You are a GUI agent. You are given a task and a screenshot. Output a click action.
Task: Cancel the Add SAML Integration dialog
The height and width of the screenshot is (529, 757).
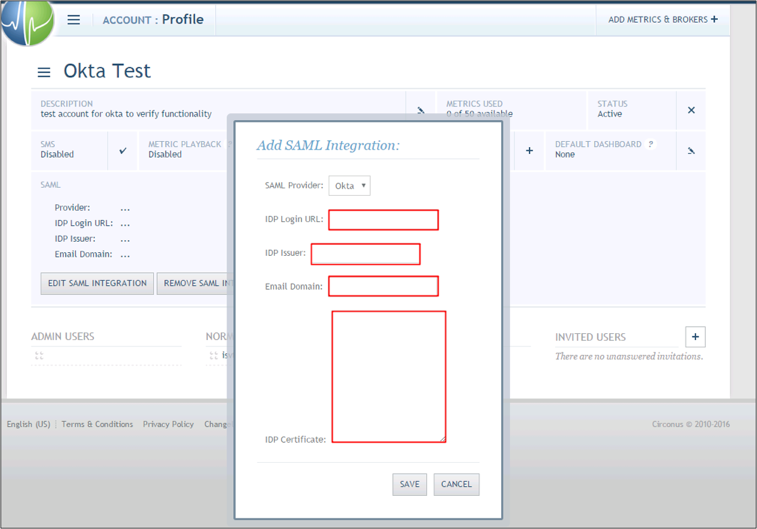click(x=456, y=484)
